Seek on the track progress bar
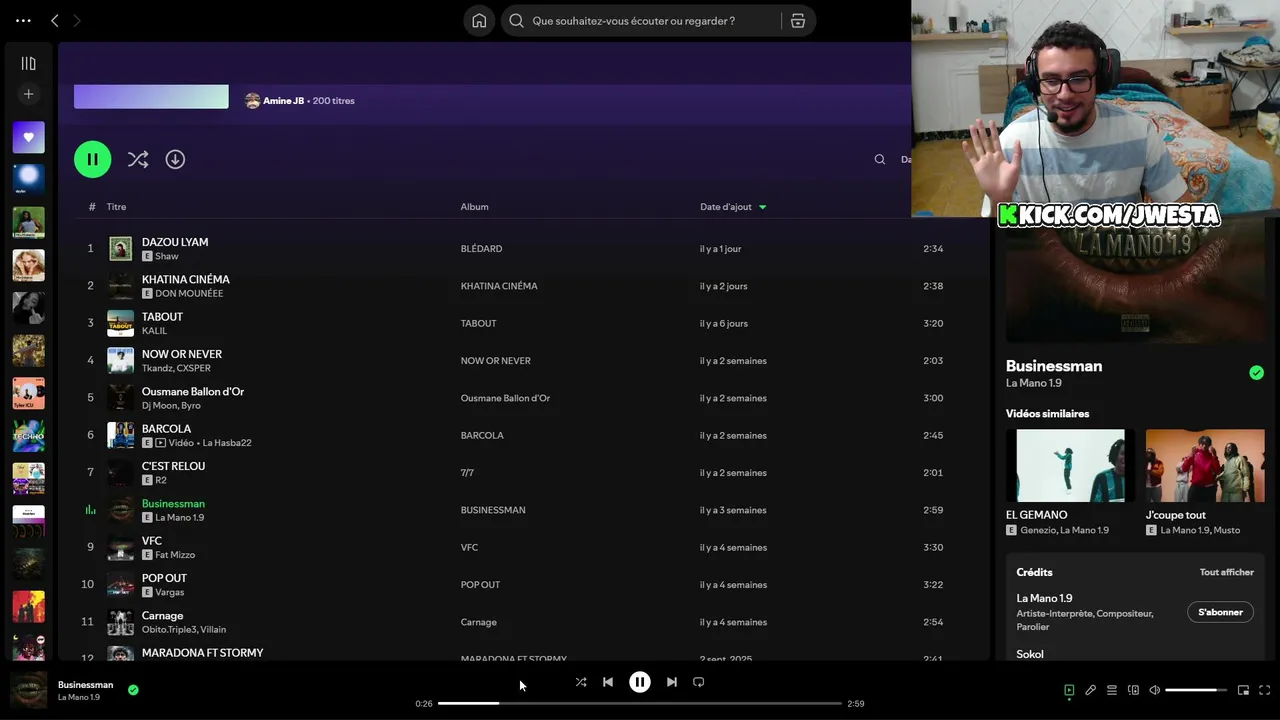The image size is (1280, 720). (x=640, y=704)
